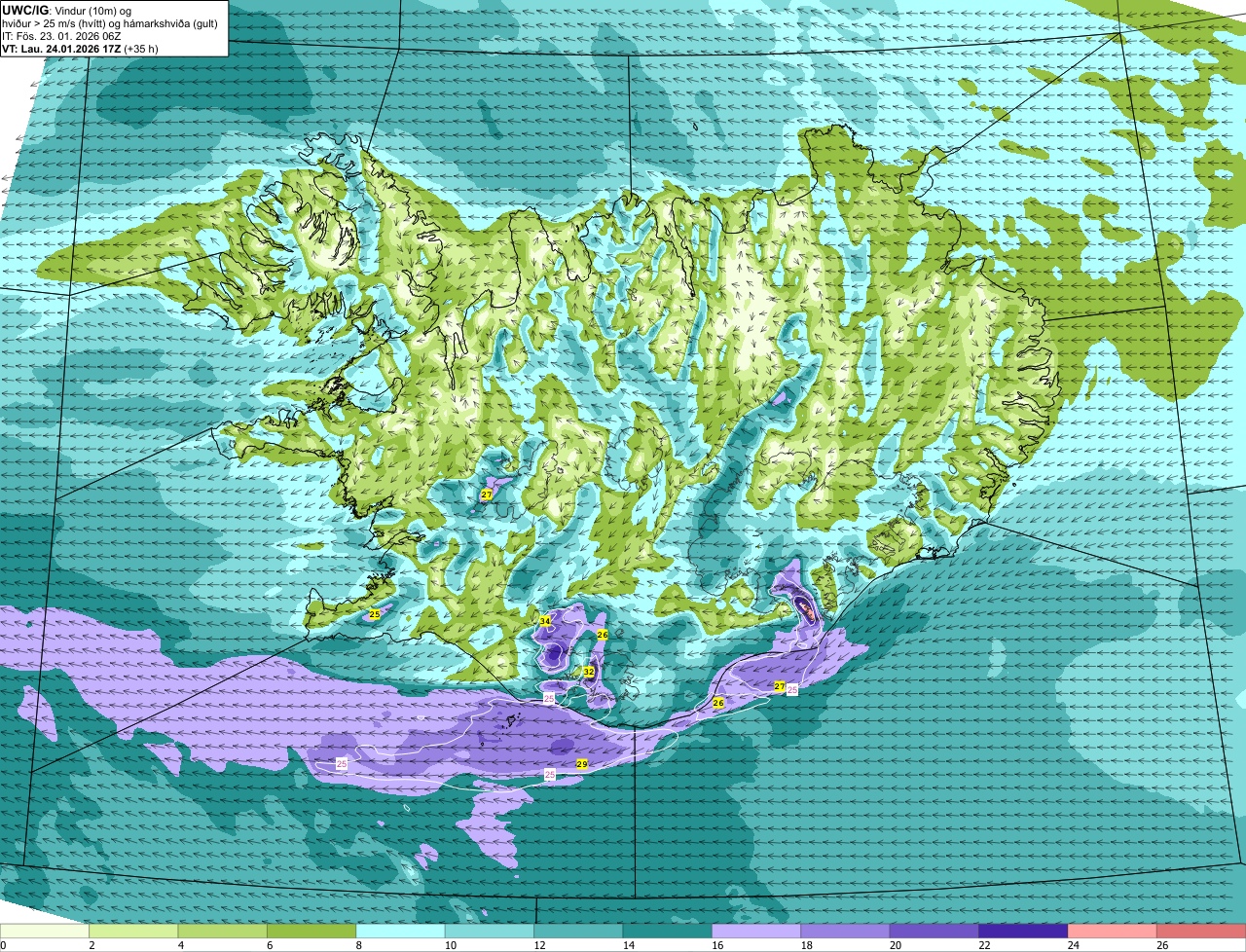Click the legend text line mentioning hámarkshviða (gult)
Image resolution: width=1246 pixels, height=952 pixels.
click(110, 23)
